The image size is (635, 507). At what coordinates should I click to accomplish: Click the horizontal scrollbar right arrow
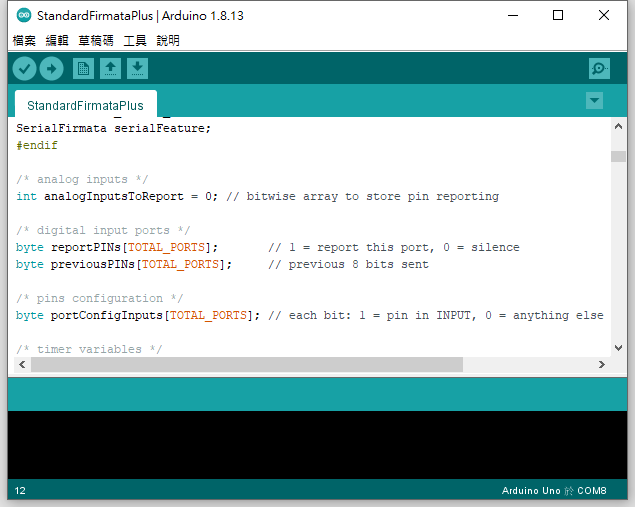click(x=602, y=364)
